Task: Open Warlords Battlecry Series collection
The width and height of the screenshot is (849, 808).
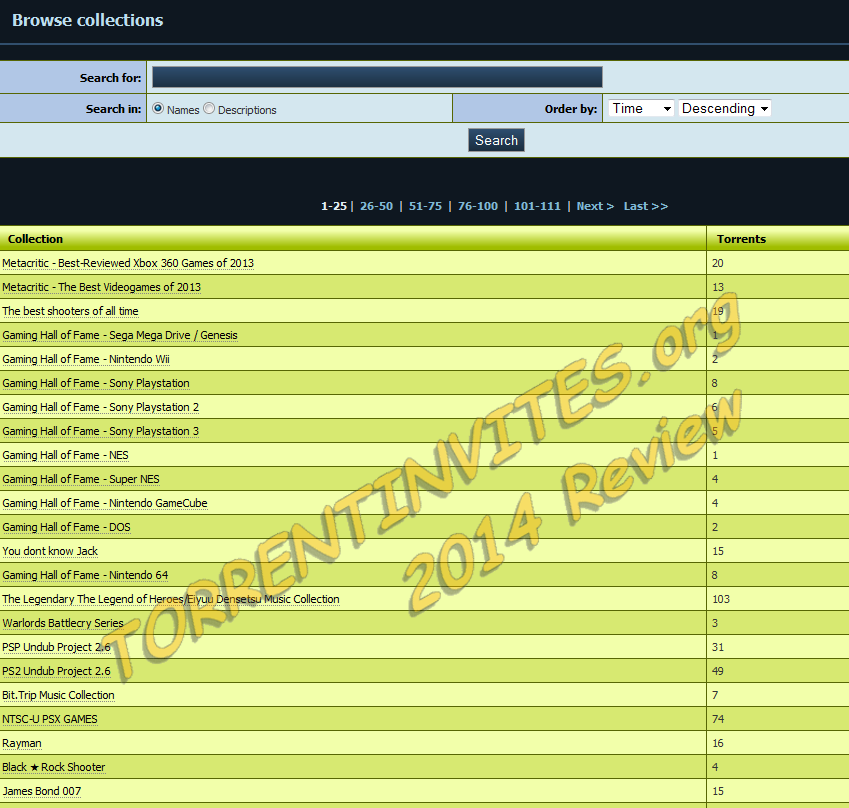Action: (x=63, y=623)
